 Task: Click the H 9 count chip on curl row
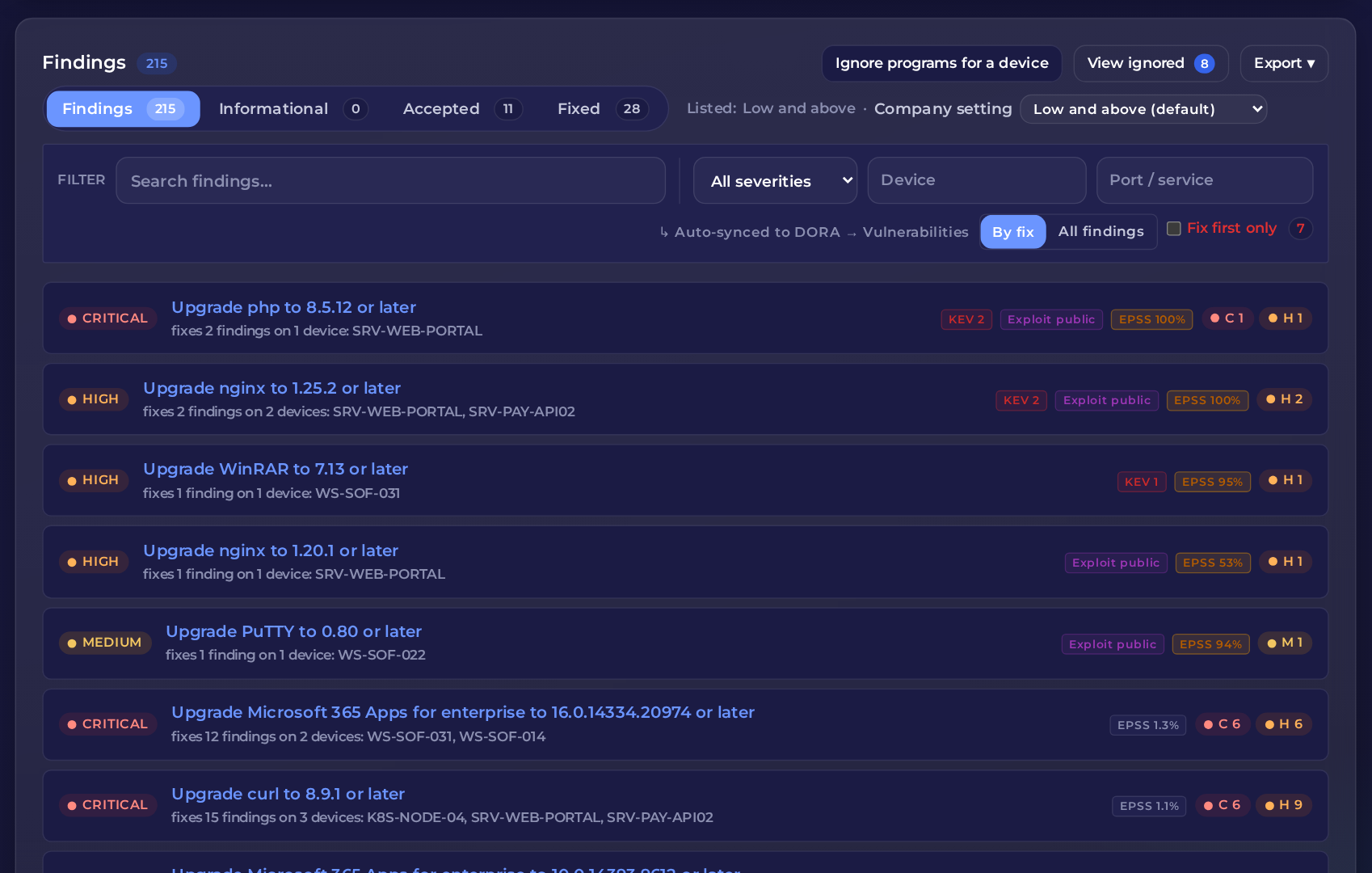click(x=1284, y=805)
